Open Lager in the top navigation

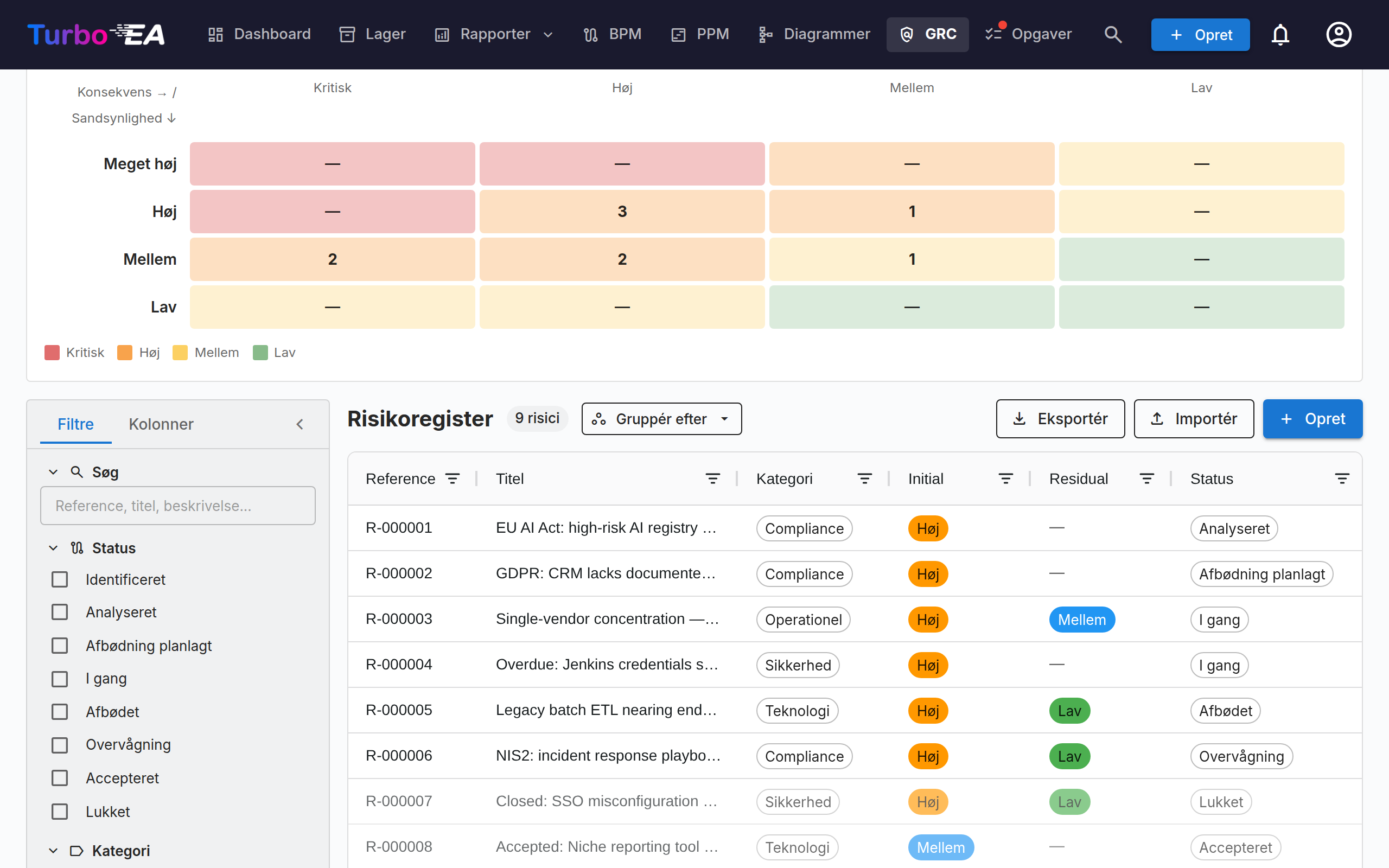pyautogui.click(x=373, y=34)
